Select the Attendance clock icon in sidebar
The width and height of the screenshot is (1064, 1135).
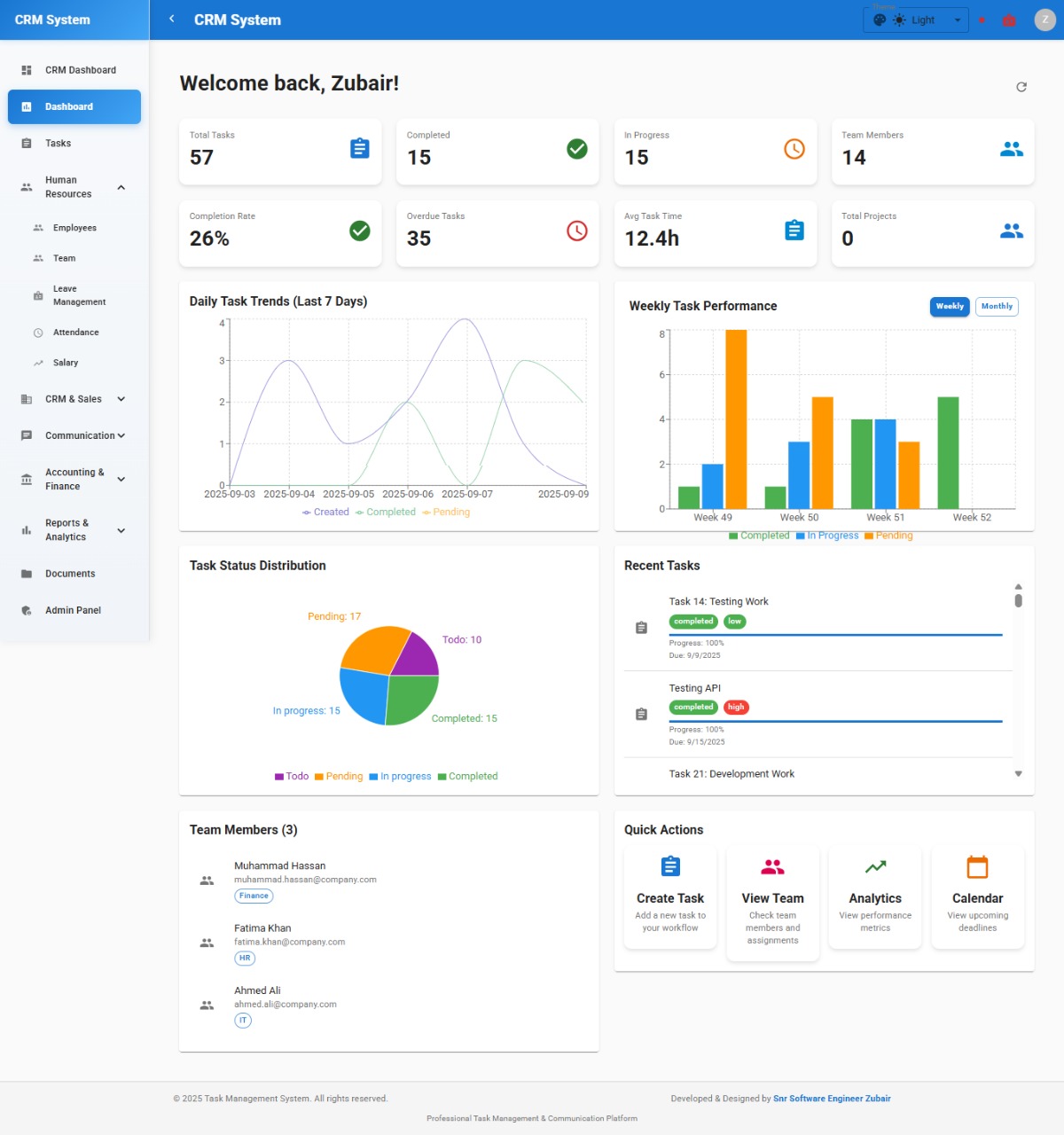[x=38, y=333]
